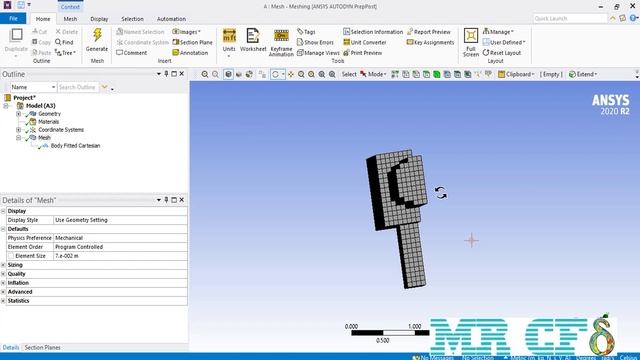Switch to the Selection ribbon tab
This screenshot has height=360, width=640.
point(132,19)
